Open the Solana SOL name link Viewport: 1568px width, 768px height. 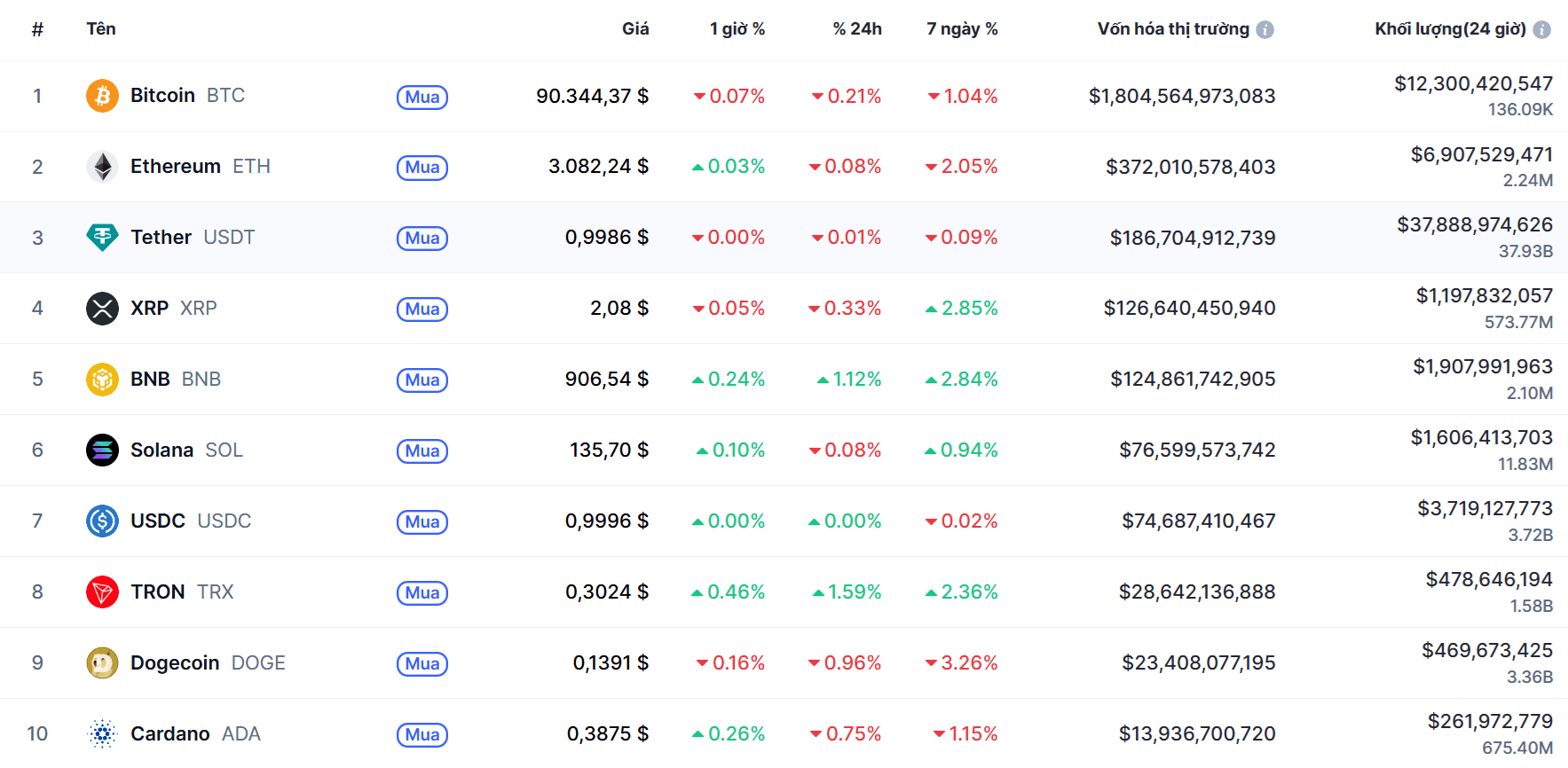(186, 450)
